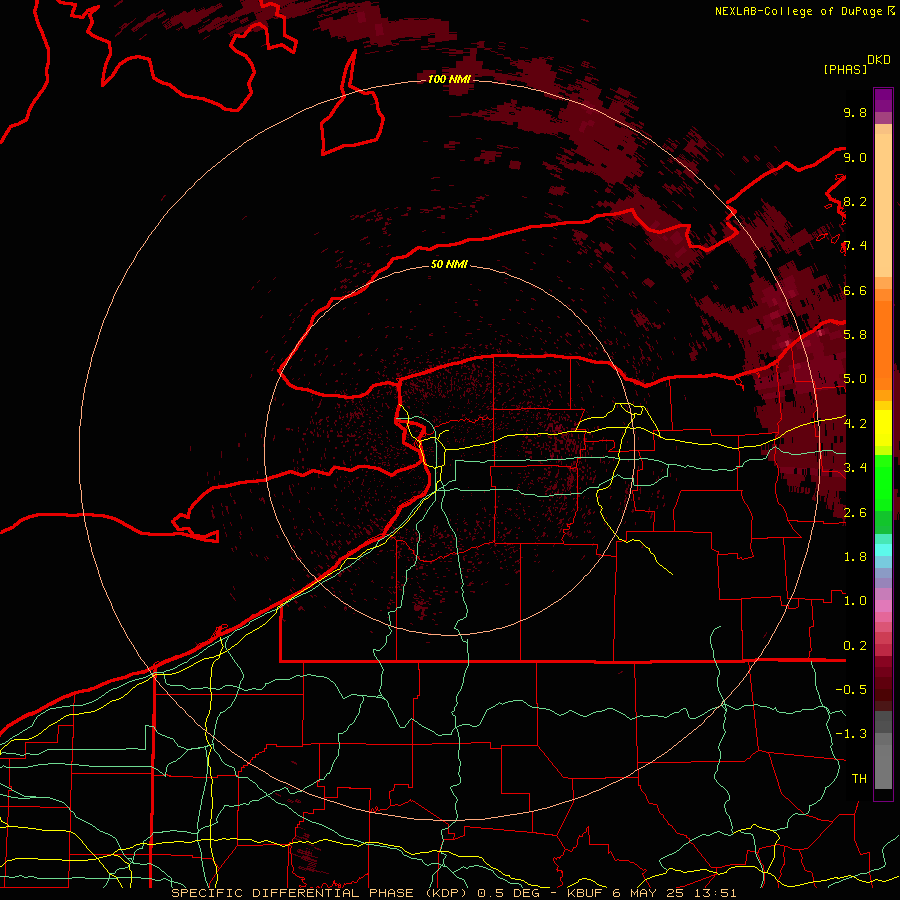Select the 9.8 legend value
Screen dimensions: 900x900
point(855,112)
